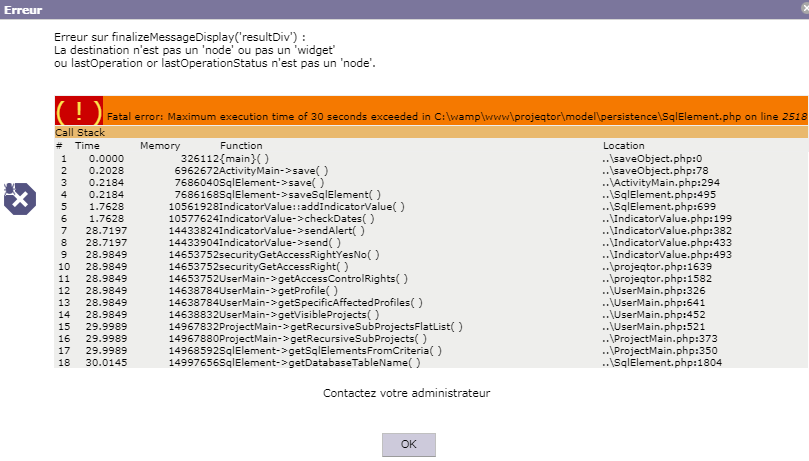Viewport: 809px width, 461px height.
Task: Click the Time column header
Action: pos(87,146)
